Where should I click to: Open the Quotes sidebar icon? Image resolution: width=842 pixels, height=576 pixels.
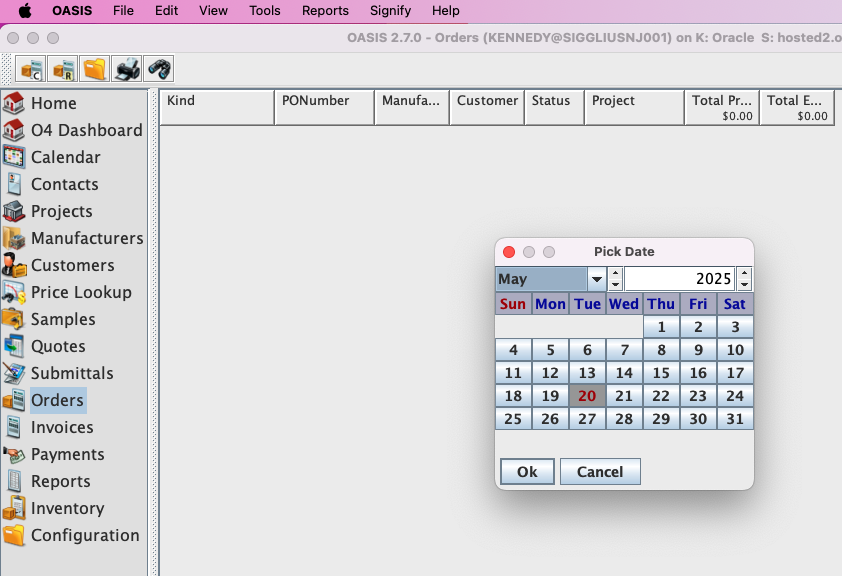pyautogui.click(x=13, y=346)
